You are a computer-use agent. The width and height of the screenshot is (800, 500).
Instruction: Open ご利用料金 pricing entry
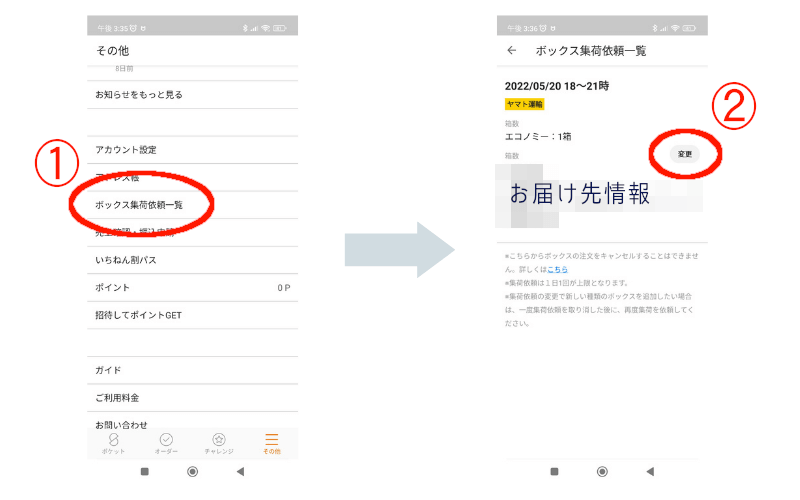[x=117, y=398]
